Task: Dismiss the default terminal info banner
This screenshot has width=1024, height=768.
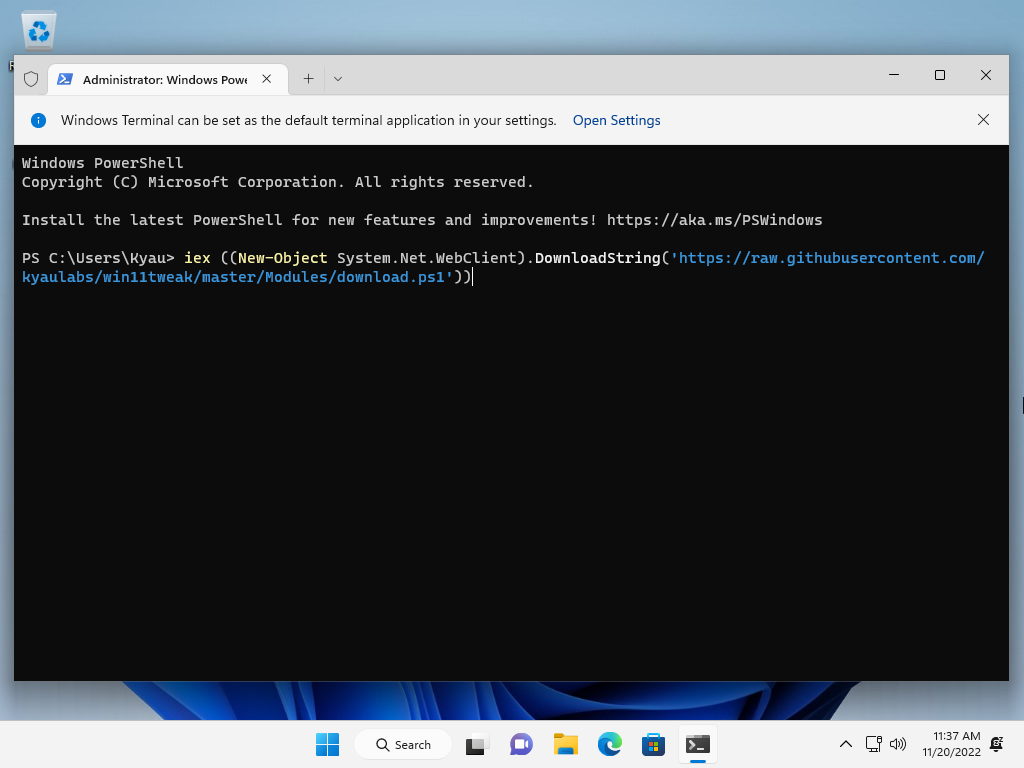Action: pos(983,120)
